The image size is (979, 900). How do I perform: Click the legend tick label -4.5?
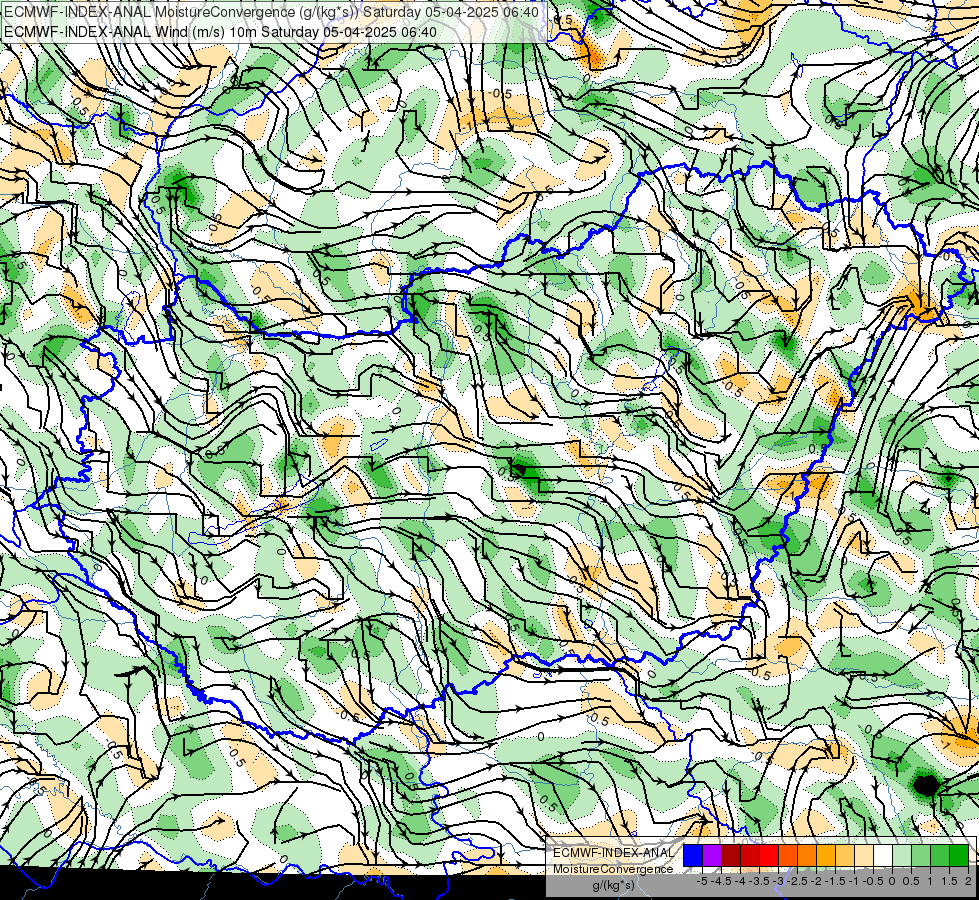point(721,881)
